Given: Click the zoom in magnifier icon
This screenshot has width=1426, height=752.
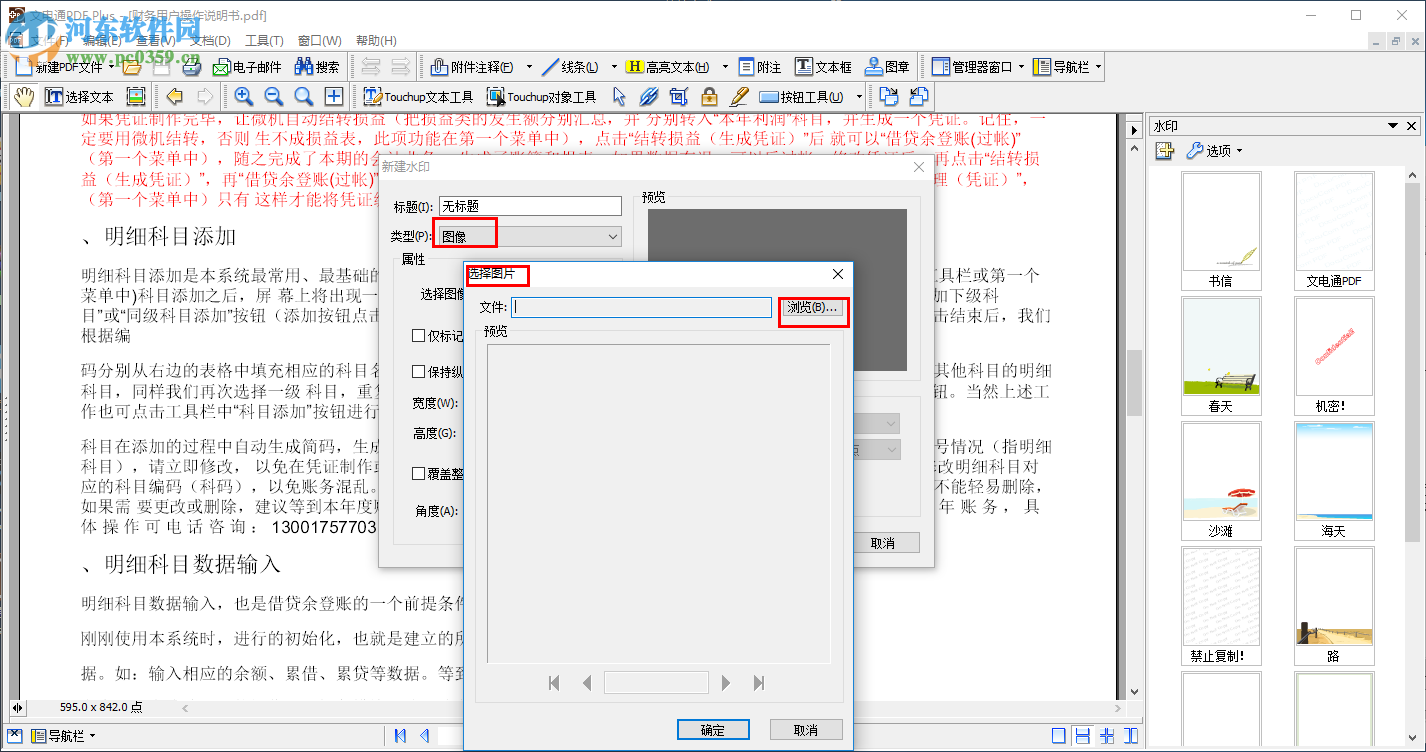Looking at the screenshot, I should click(x=244, y=97).
